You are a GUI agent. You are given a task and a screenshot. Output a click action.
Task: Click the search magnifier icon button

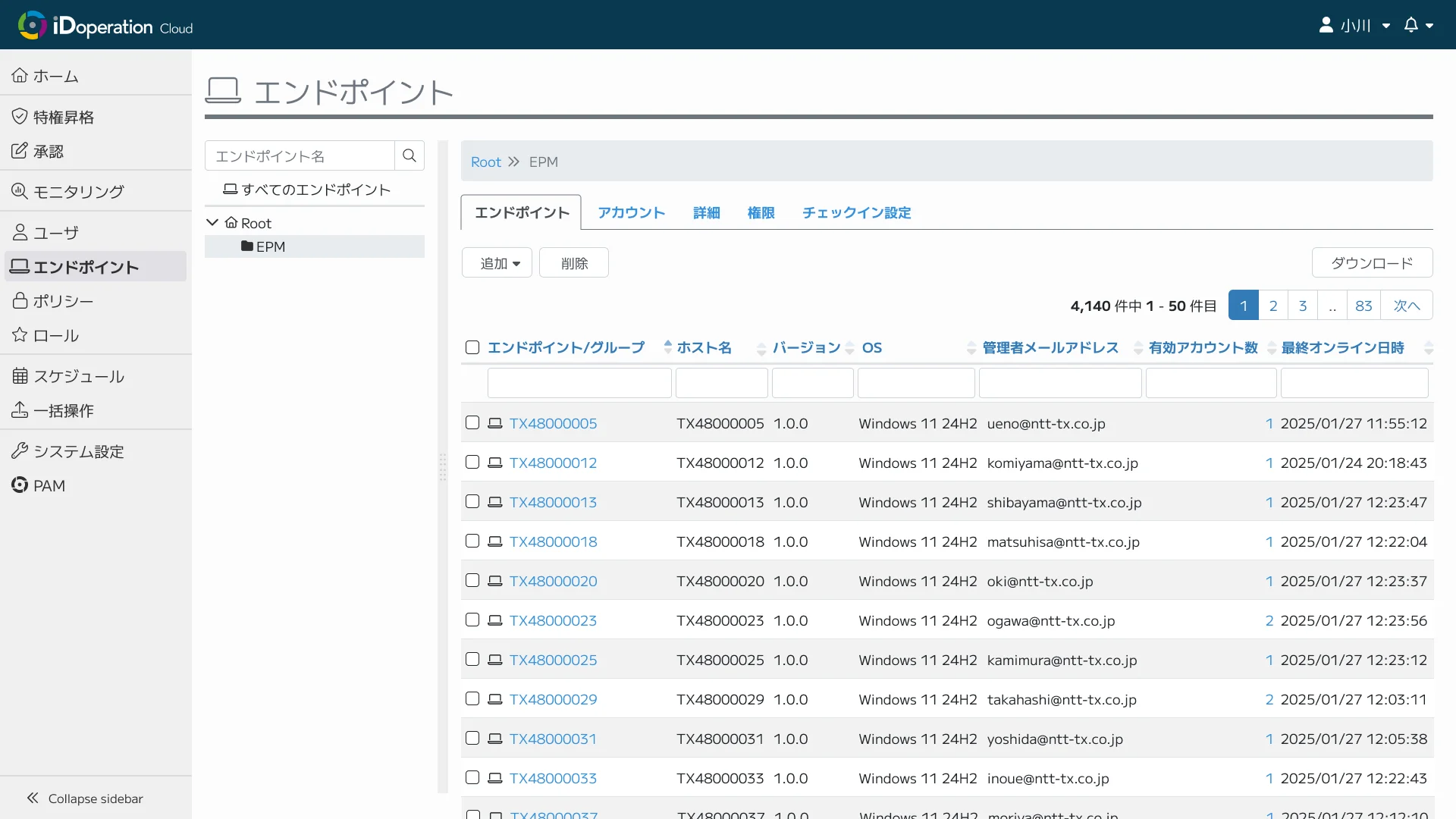coord(409,155)
